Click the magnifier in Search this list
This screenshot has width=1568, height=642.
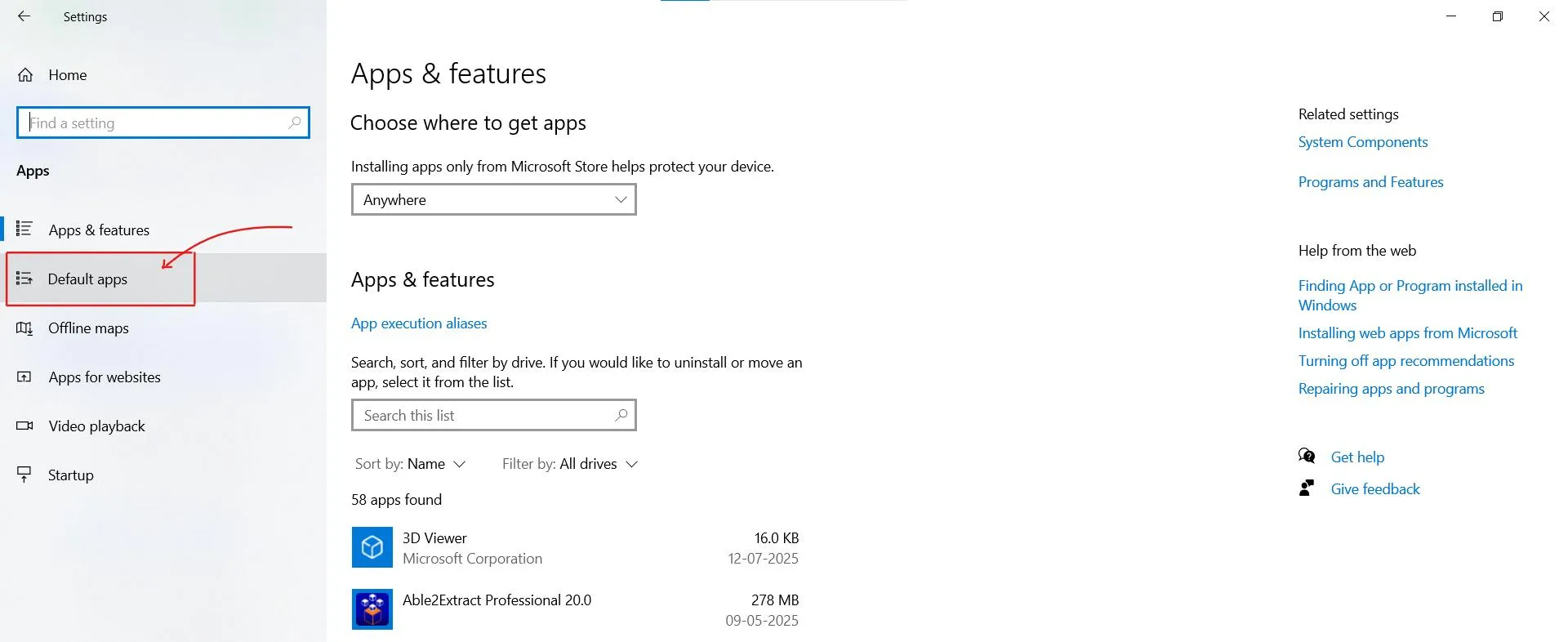621,415
